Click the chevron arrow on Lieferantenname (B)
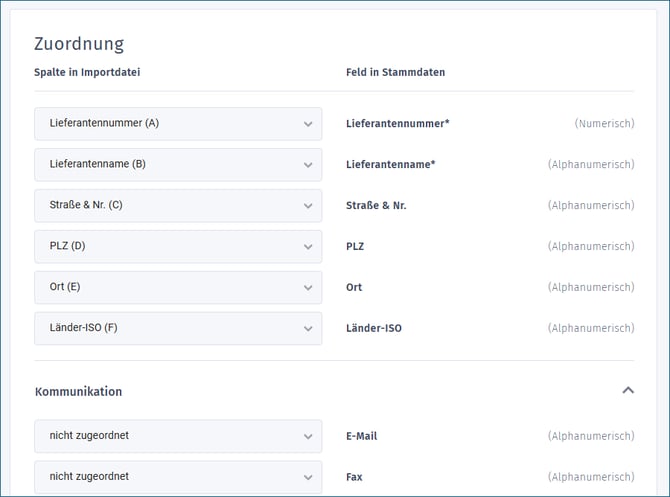670x497 pixels. click(x=308, y=165)
